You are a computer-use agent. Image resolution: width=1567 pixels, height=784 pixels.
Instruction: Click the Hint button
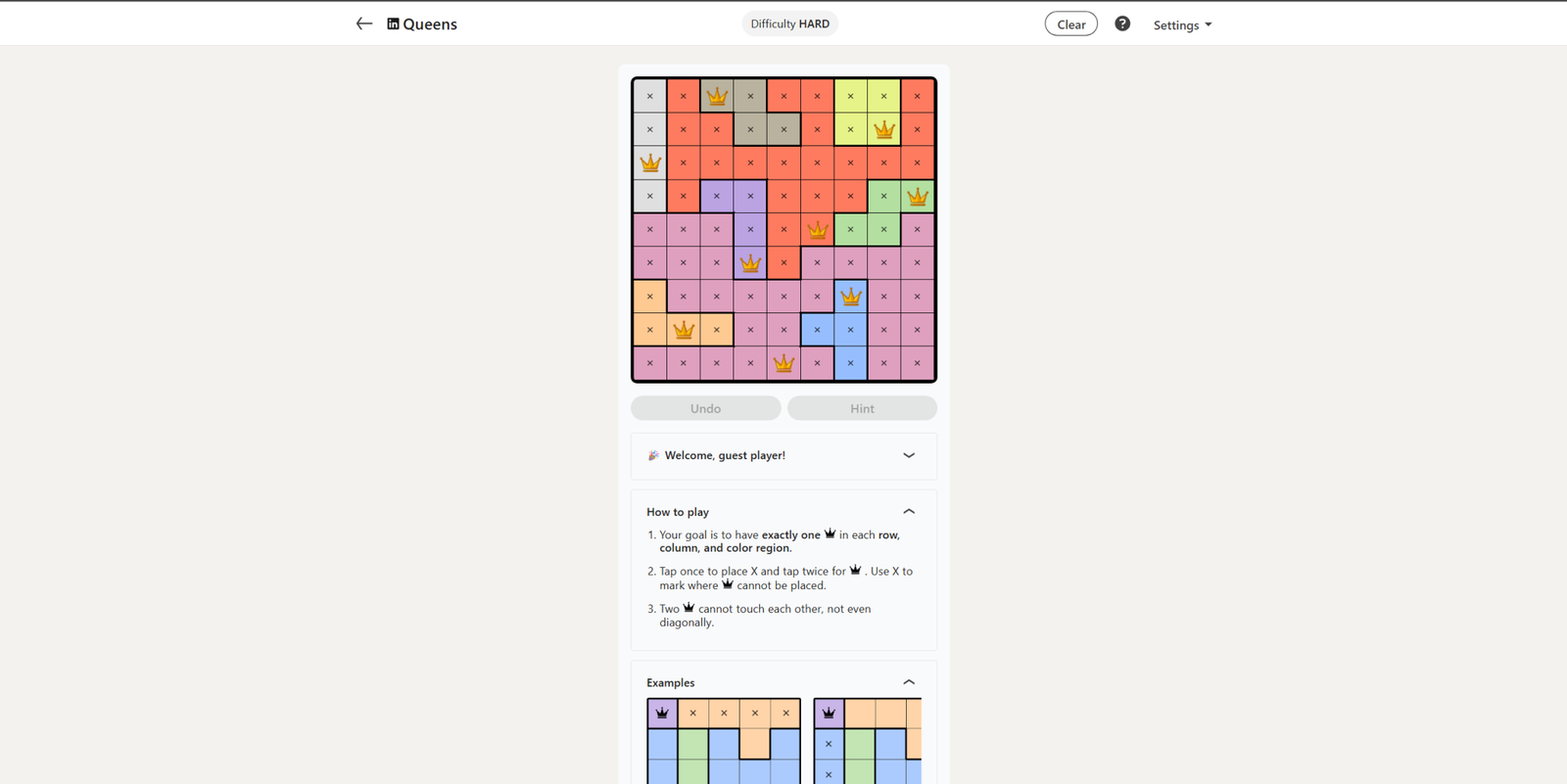click(x=862, y=408)
